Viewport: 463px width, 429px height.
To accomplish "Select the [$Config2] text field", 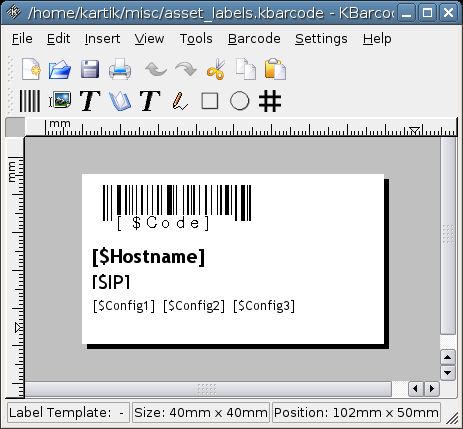I will [x=194, y=306].
